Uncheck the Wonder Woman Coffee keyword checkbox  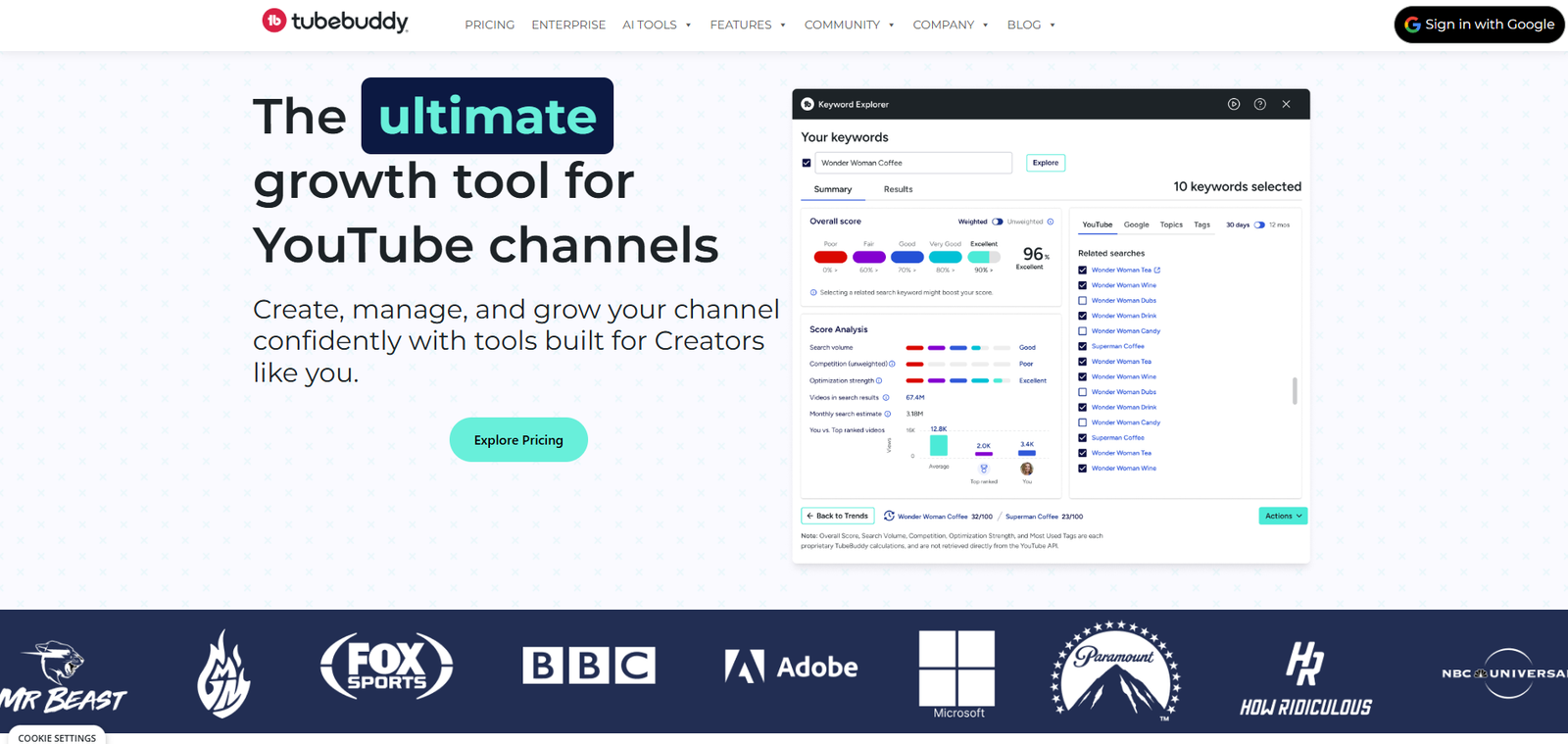[807, 163]
